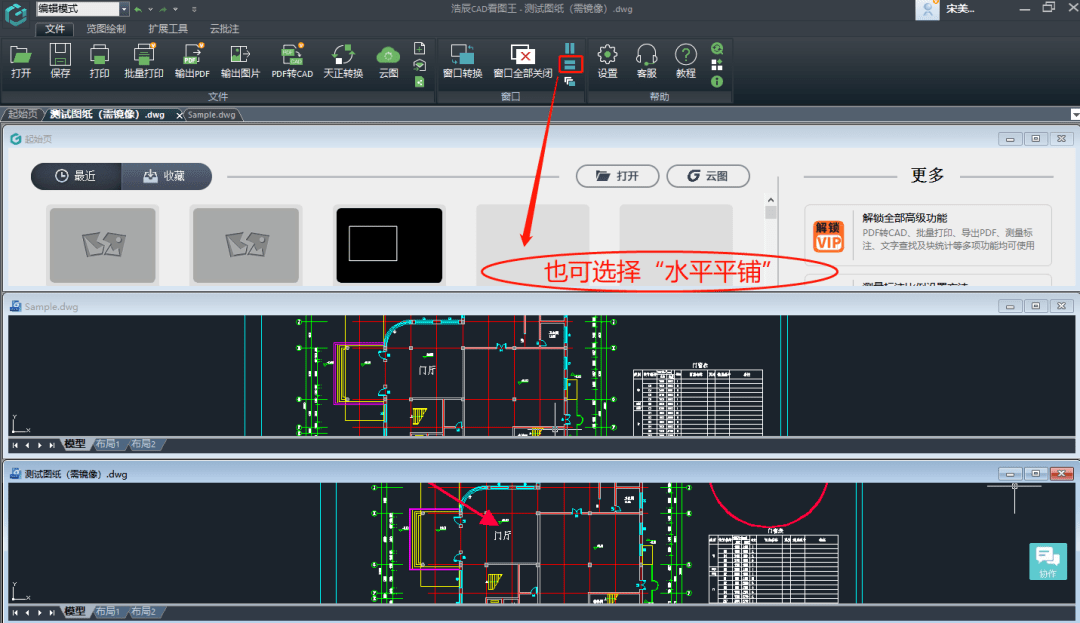The image size is (1080, 623).
Task: Click the 打开 button on start page
Action: pos(617,176)
